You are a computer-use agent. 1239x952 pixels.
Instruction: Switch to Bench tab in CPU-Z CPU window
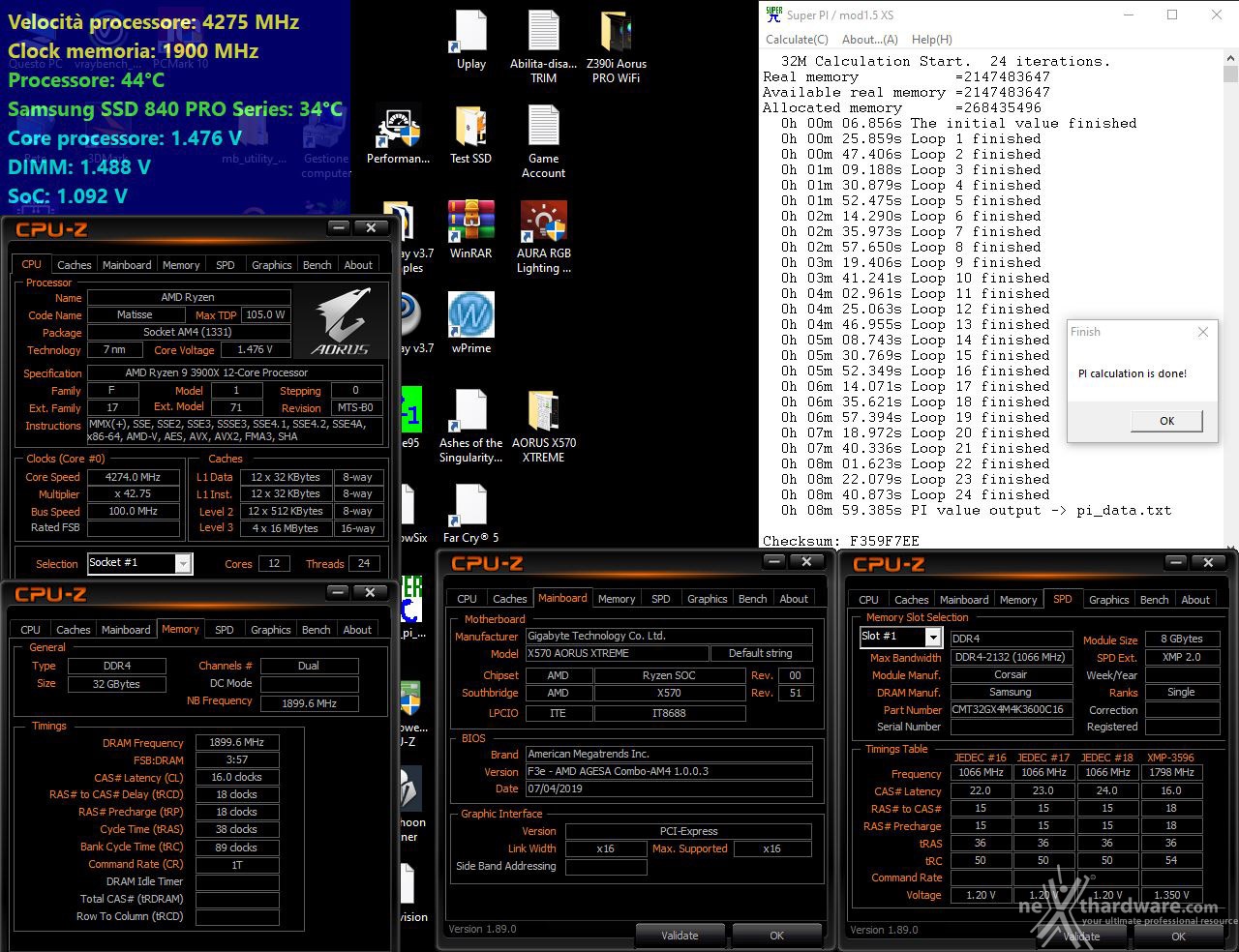(317, 265)
